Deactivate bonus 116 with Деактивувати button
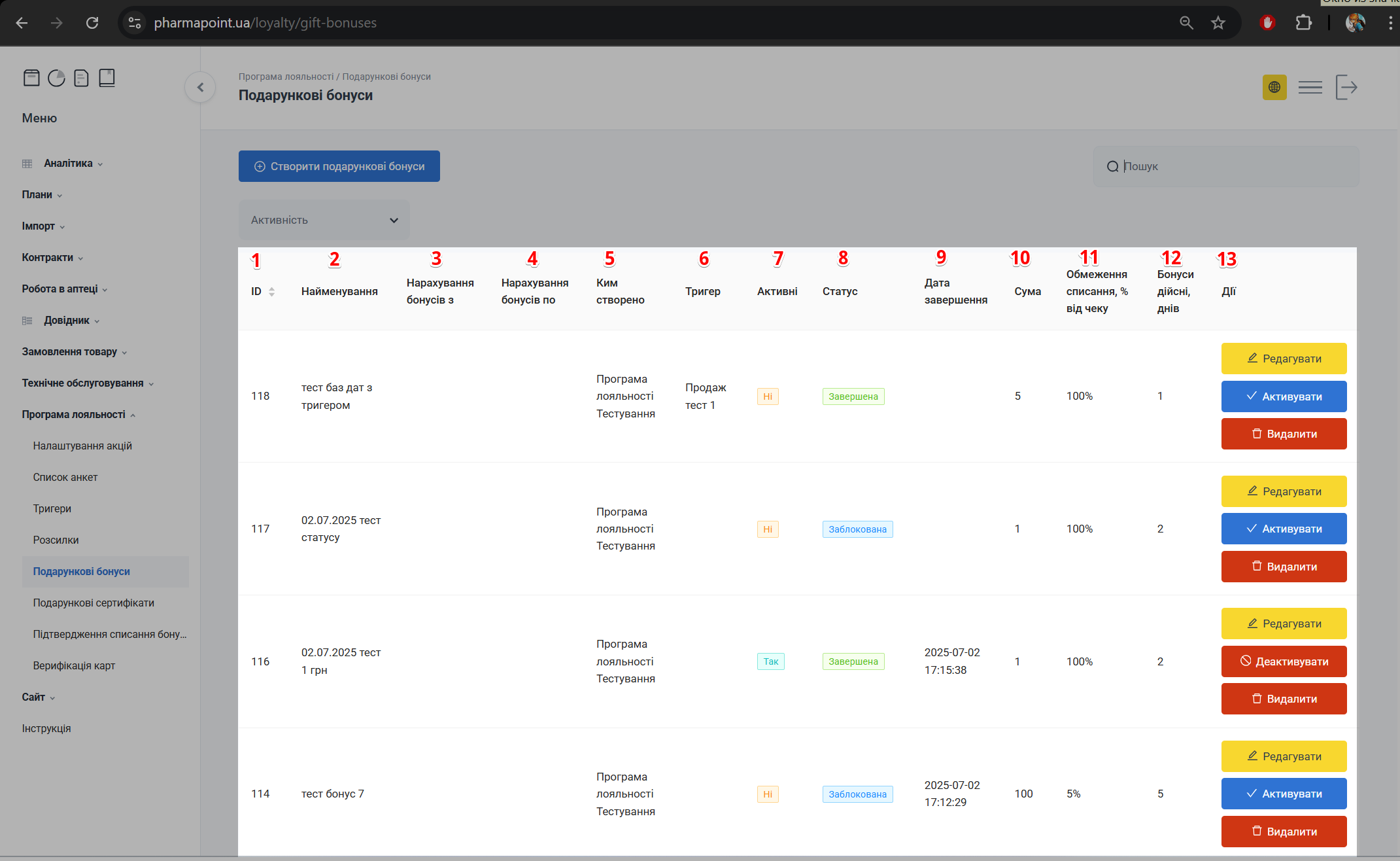This screenshot has width=1400, height=861. pos(1283,661)
